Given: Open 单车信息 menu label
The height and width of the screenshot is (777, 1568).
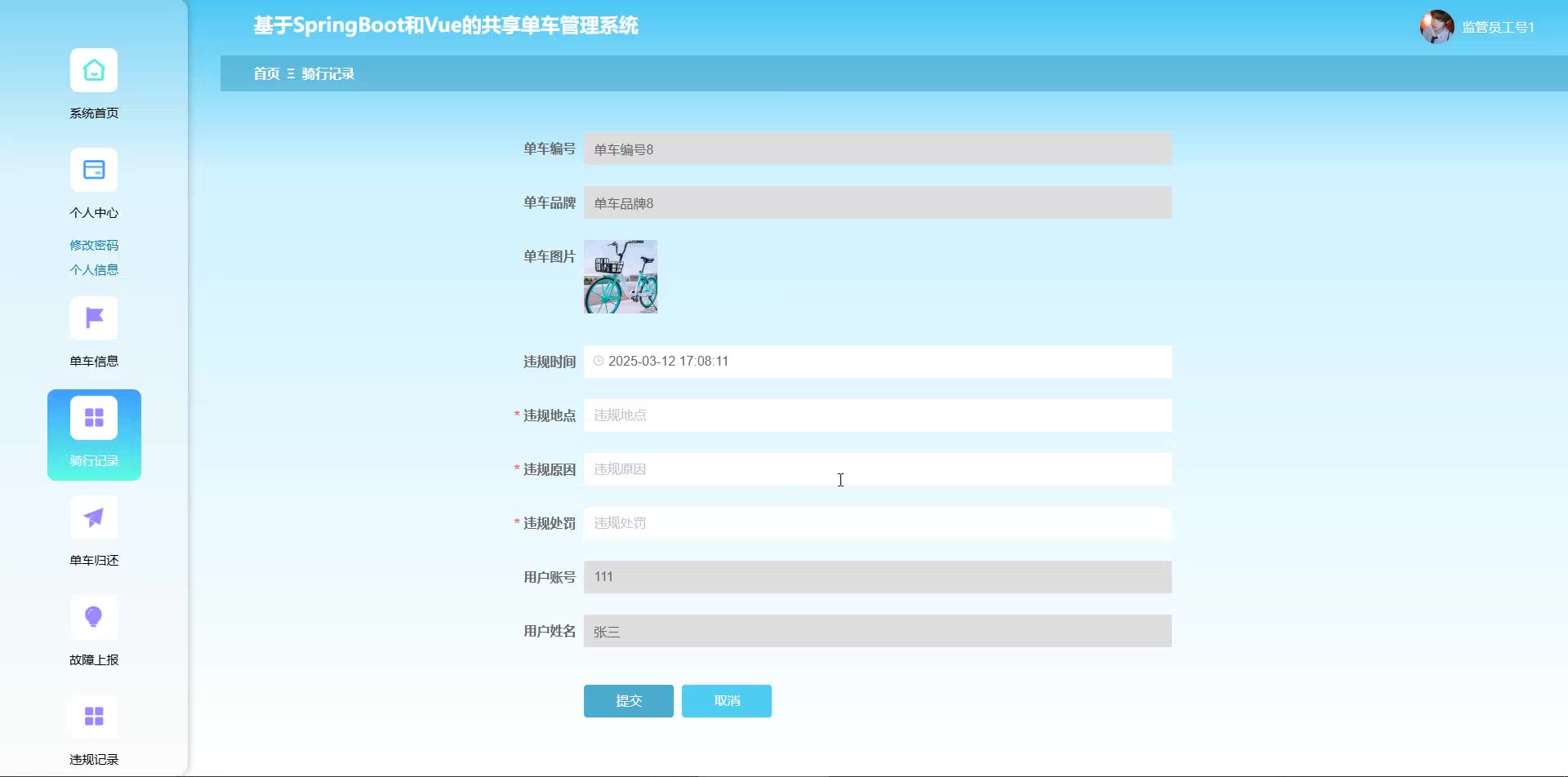Looking at the screenshot, I should [x=94, y=362].
